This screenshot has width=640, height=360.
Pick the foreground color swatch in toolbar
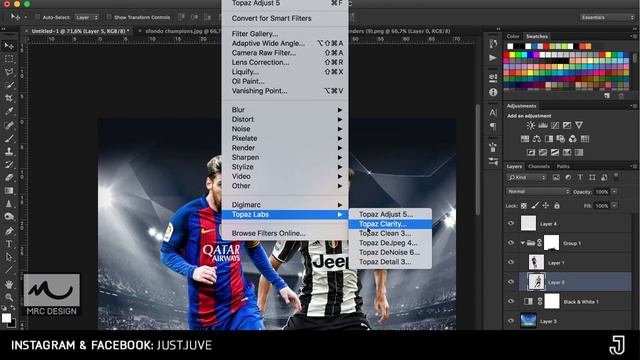click(x=7, y=318)
